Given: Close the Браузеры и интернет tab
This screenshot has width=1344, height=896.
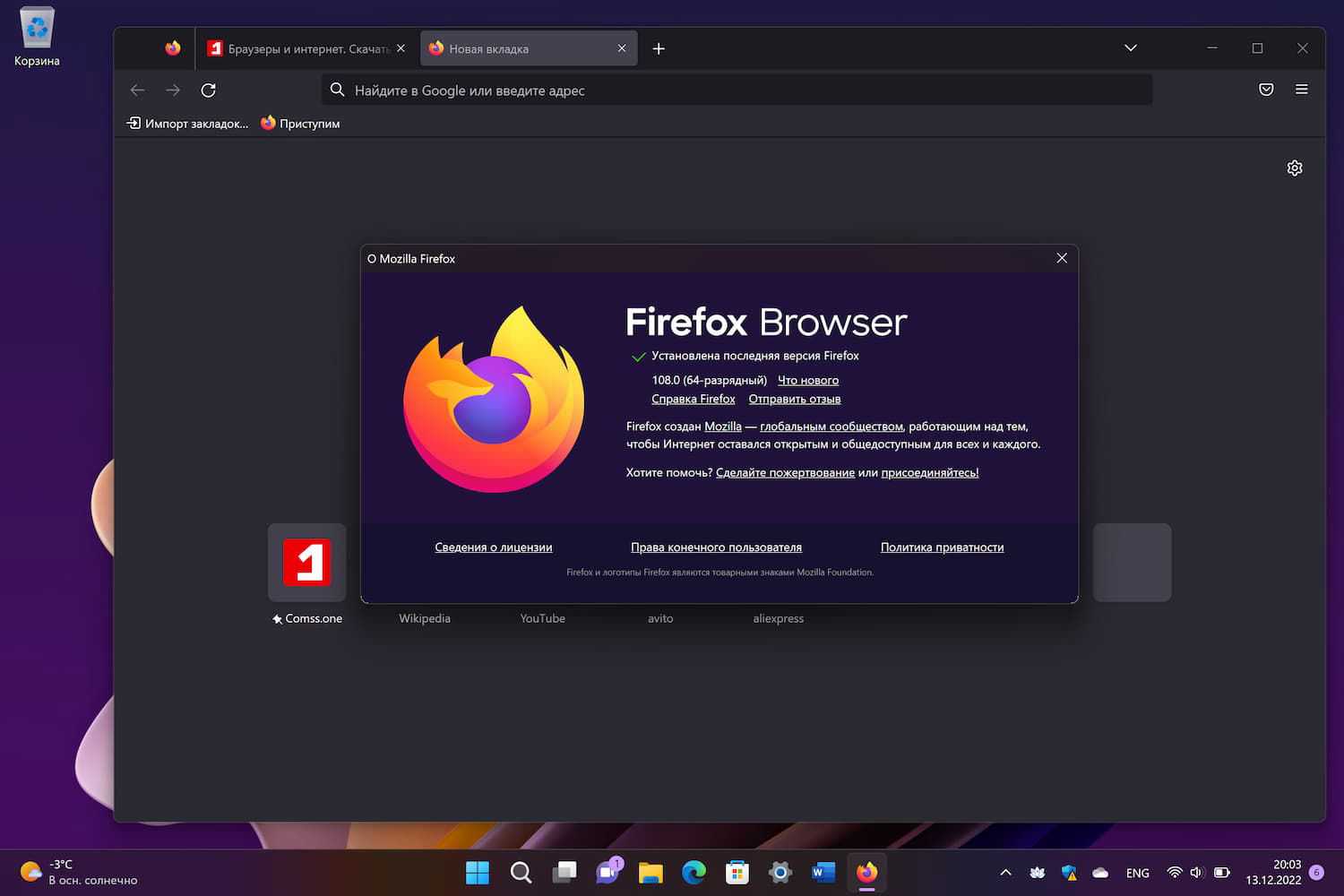Looking at the screenshot, I should click(x=401, y=48).
